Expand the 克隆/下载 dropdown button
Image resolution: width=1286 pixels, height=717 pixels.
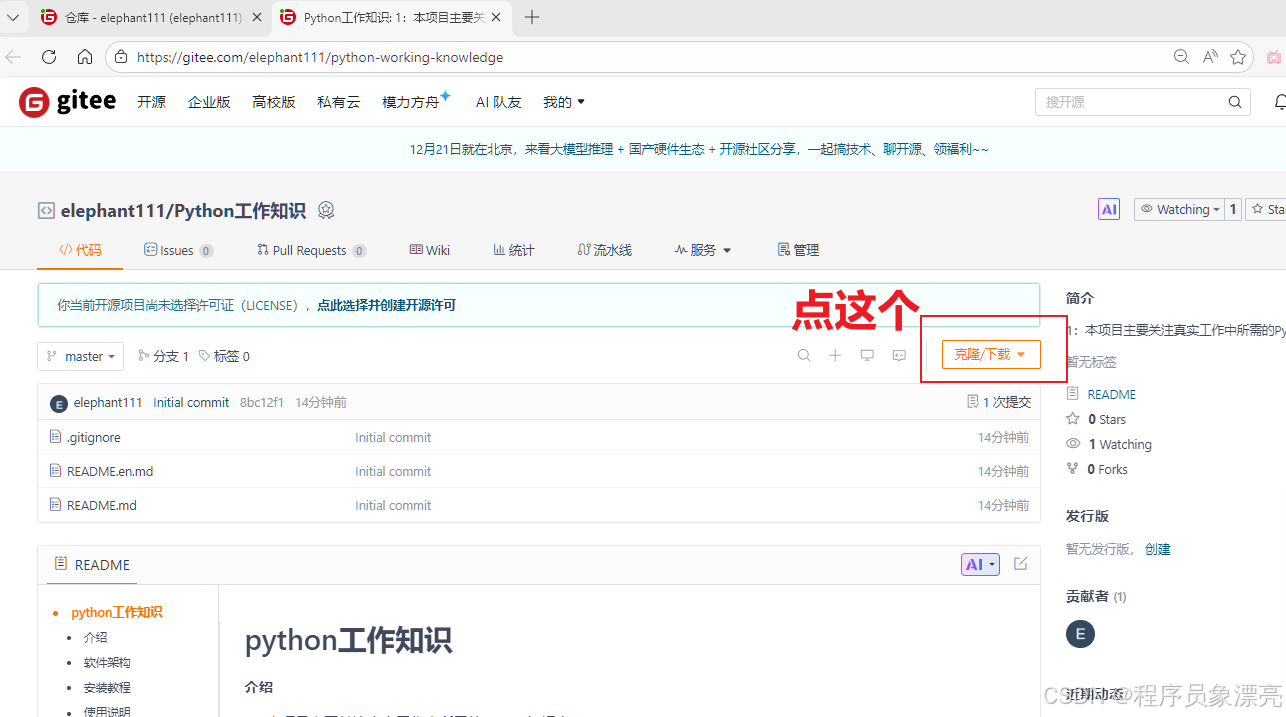click(x=991, y=355)
